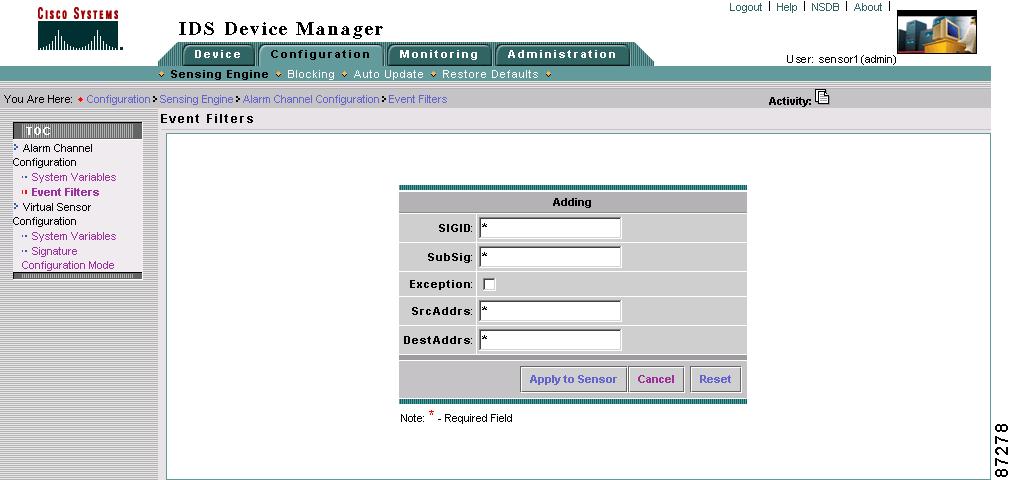Click Event Filters breadcrumb link
Screen dimensions: 1013x480
tap(417, 99)
